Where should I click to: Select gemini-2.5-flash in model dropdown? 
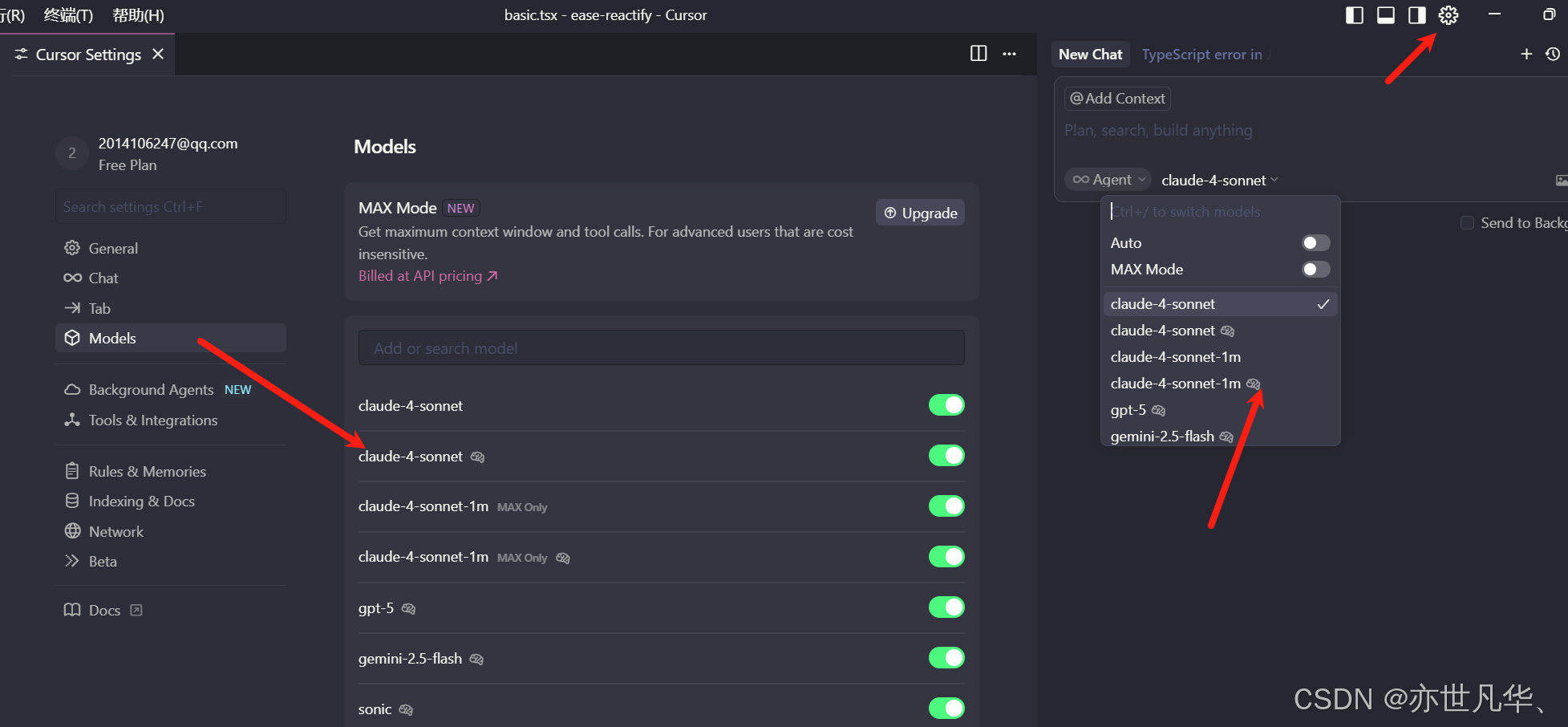point(1220,437)
